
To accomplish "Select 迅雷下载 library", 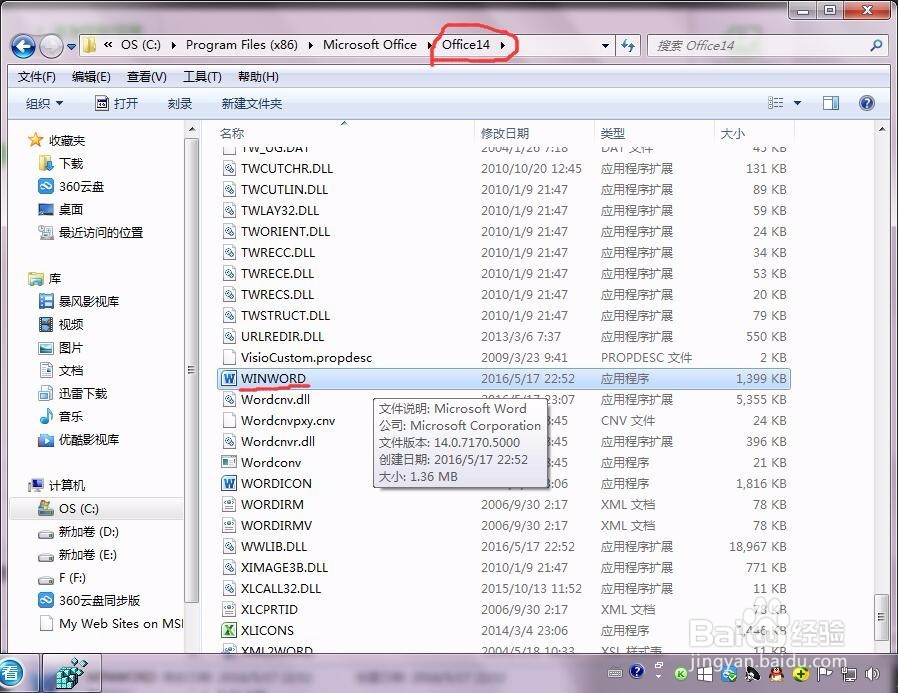I will (82, 393).
